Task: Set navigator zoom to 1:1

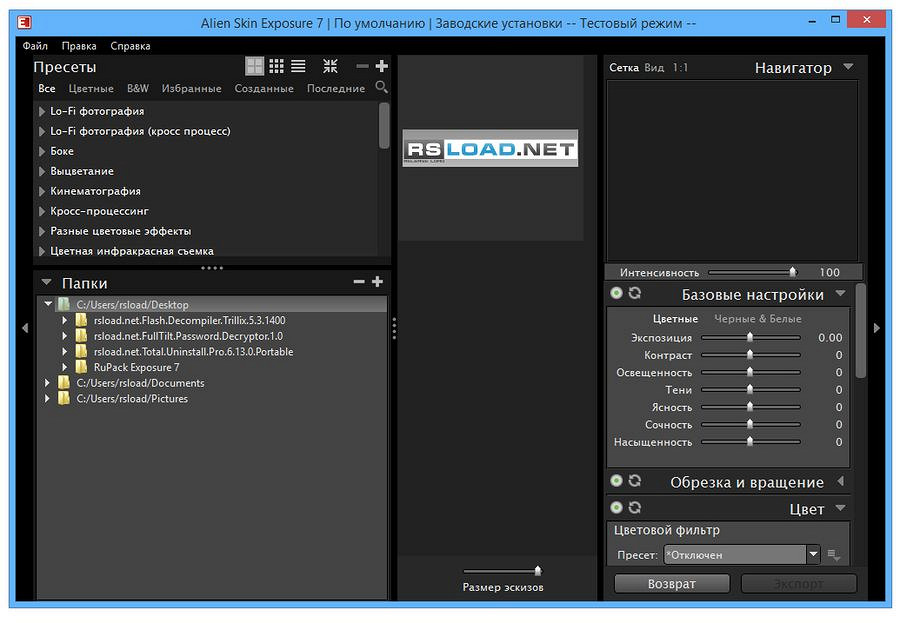Action: coord(680,68)
